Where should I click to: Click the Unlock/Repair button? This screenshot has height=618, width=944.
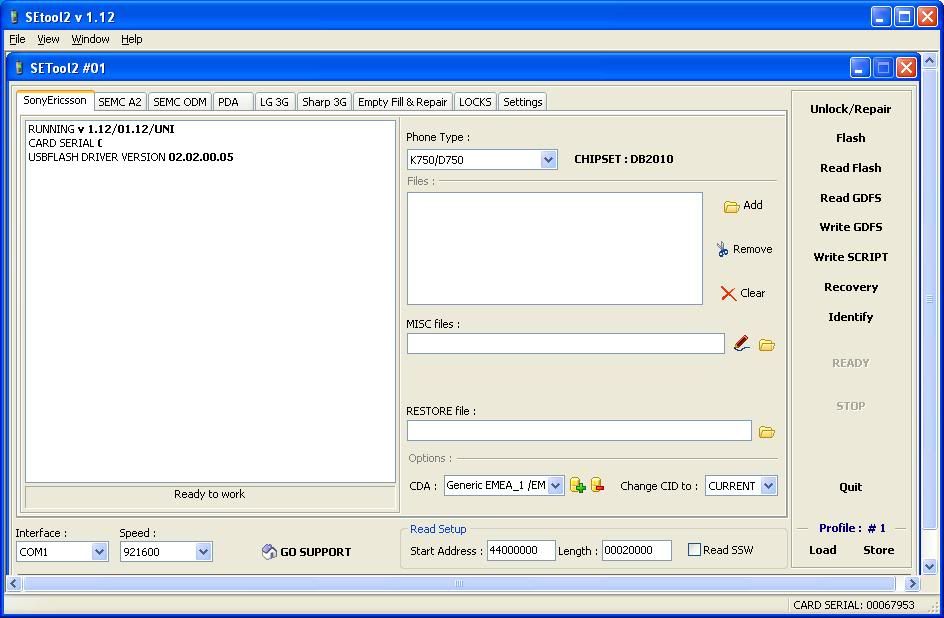coord(850,109)
